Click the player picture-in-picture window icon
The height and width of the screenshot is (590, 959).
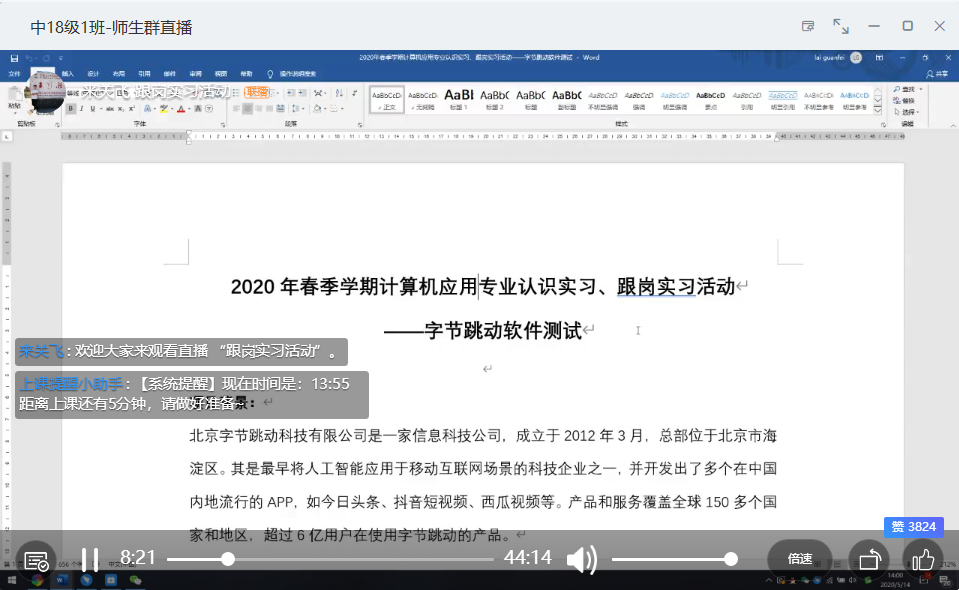pyautogui.click(x=808, y=26)
